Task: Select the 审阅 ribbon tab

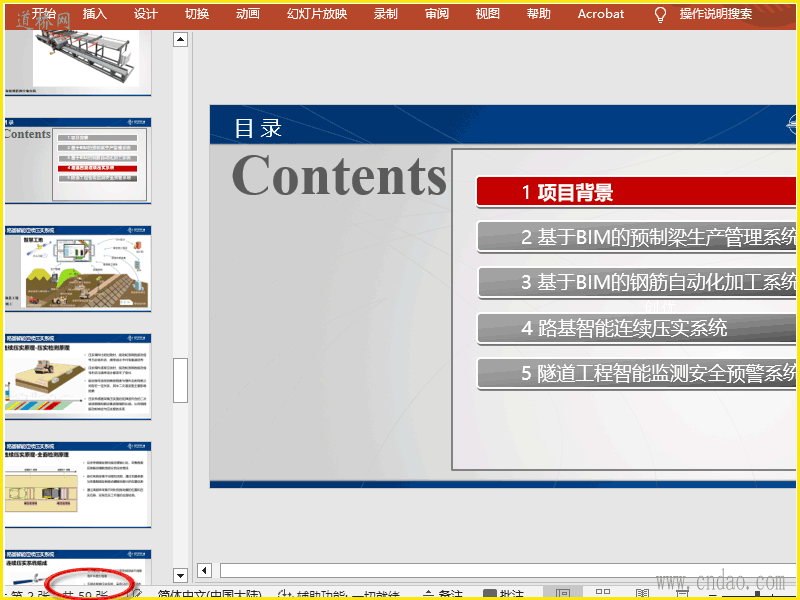Action: click(x=437, y=14)
